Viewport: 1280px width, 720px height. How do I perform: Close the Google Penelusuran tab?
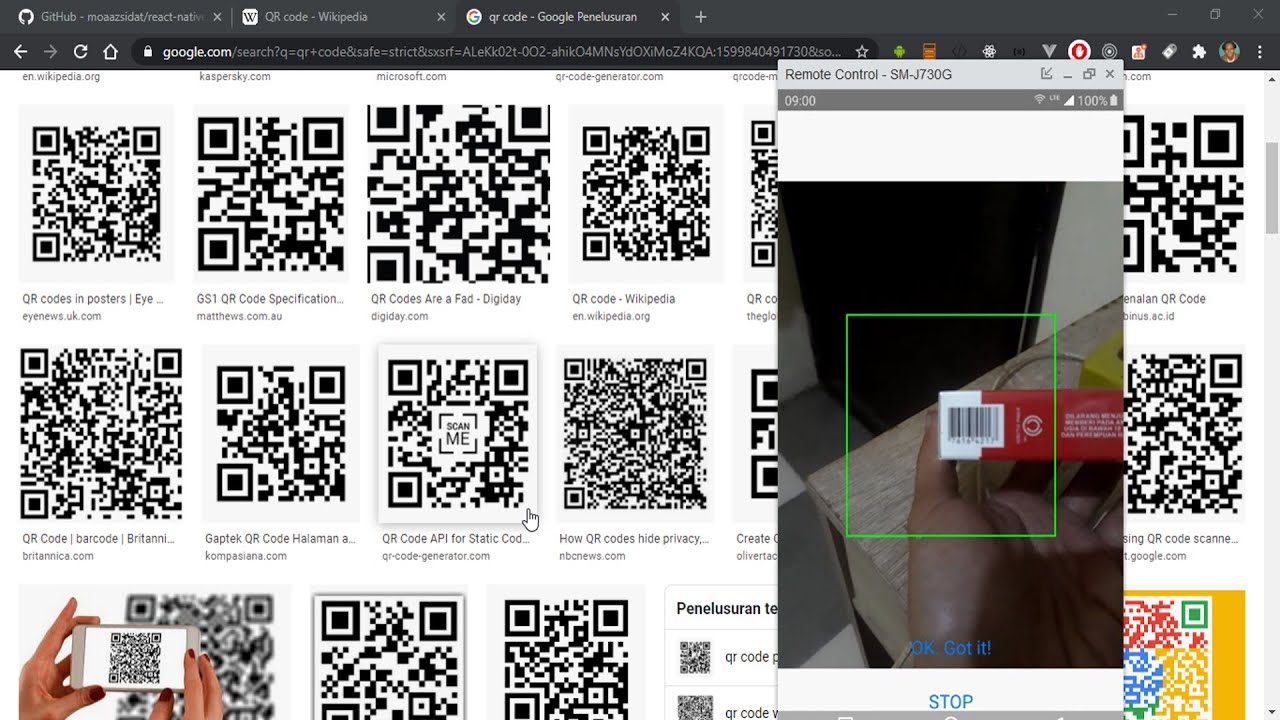[x=665, y=17]
